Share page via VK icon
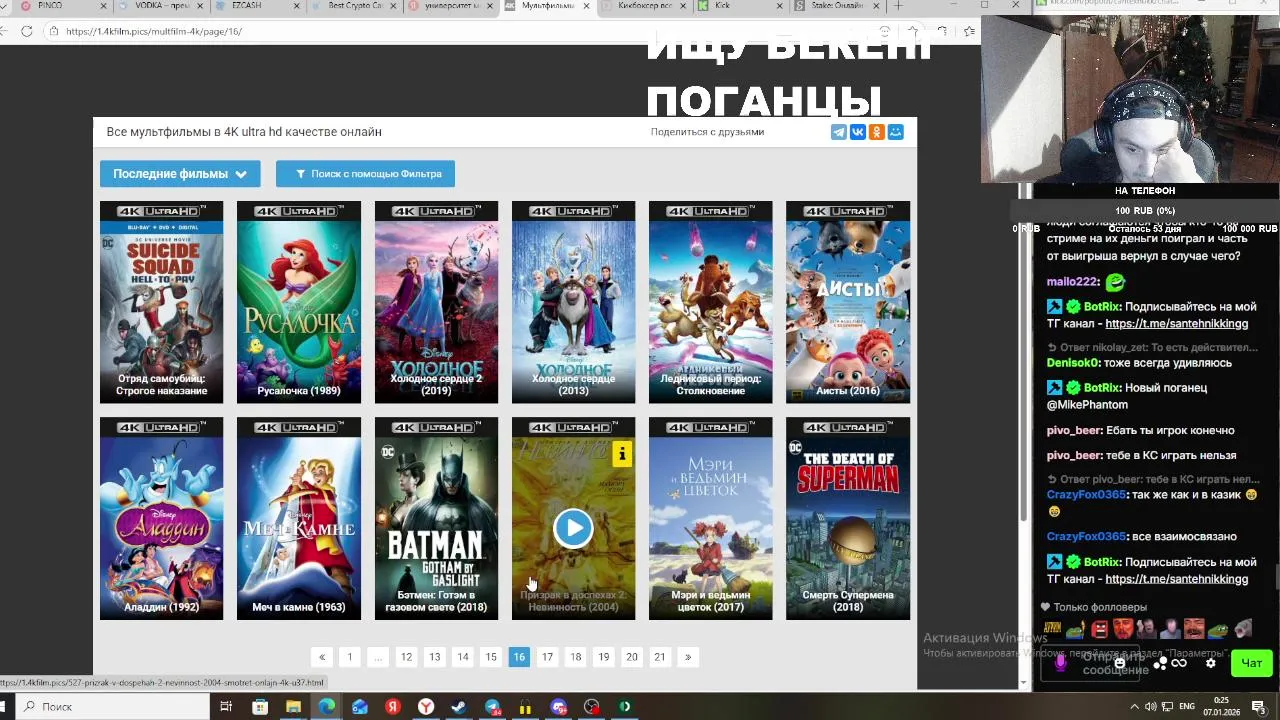The image size is (1280, 720). click(x=857, y=132)
